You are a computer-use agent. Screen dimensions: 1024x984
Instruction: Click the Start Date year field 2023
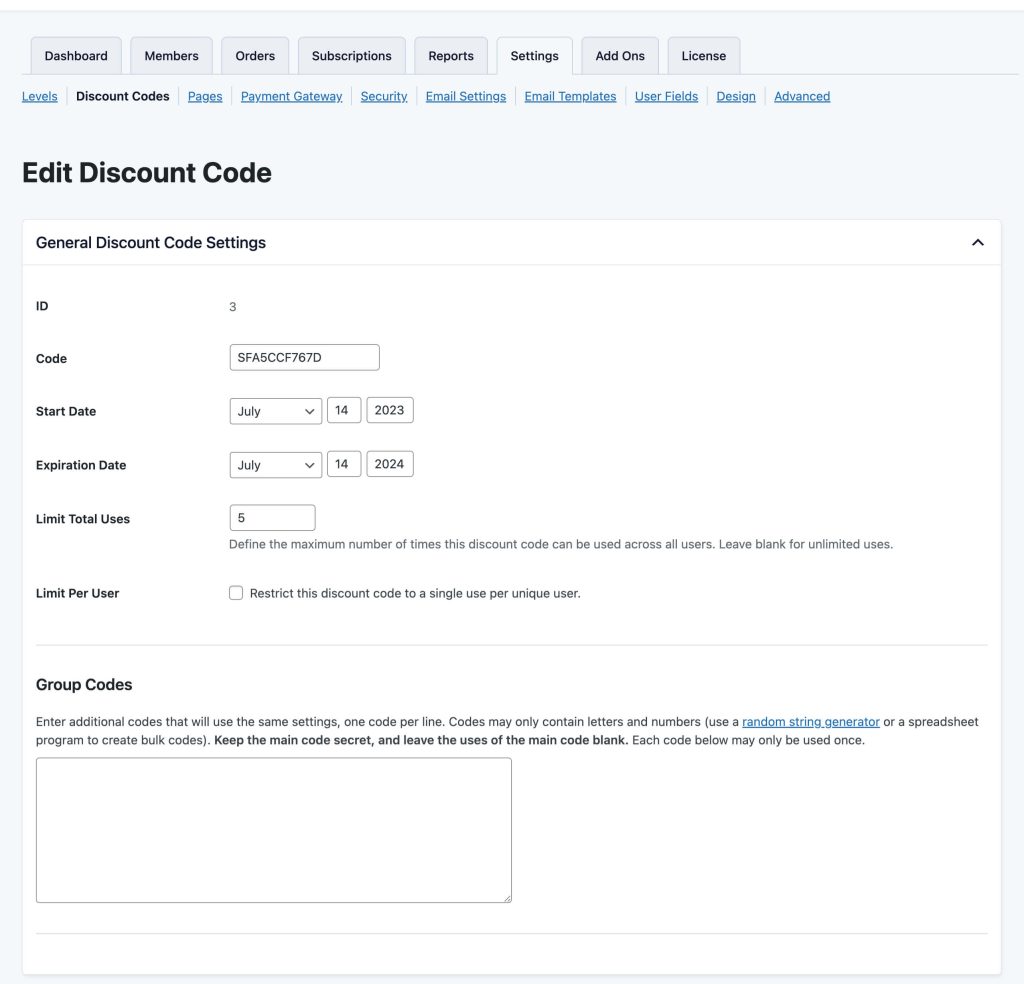pyautogui.click(x=390, y=410)
